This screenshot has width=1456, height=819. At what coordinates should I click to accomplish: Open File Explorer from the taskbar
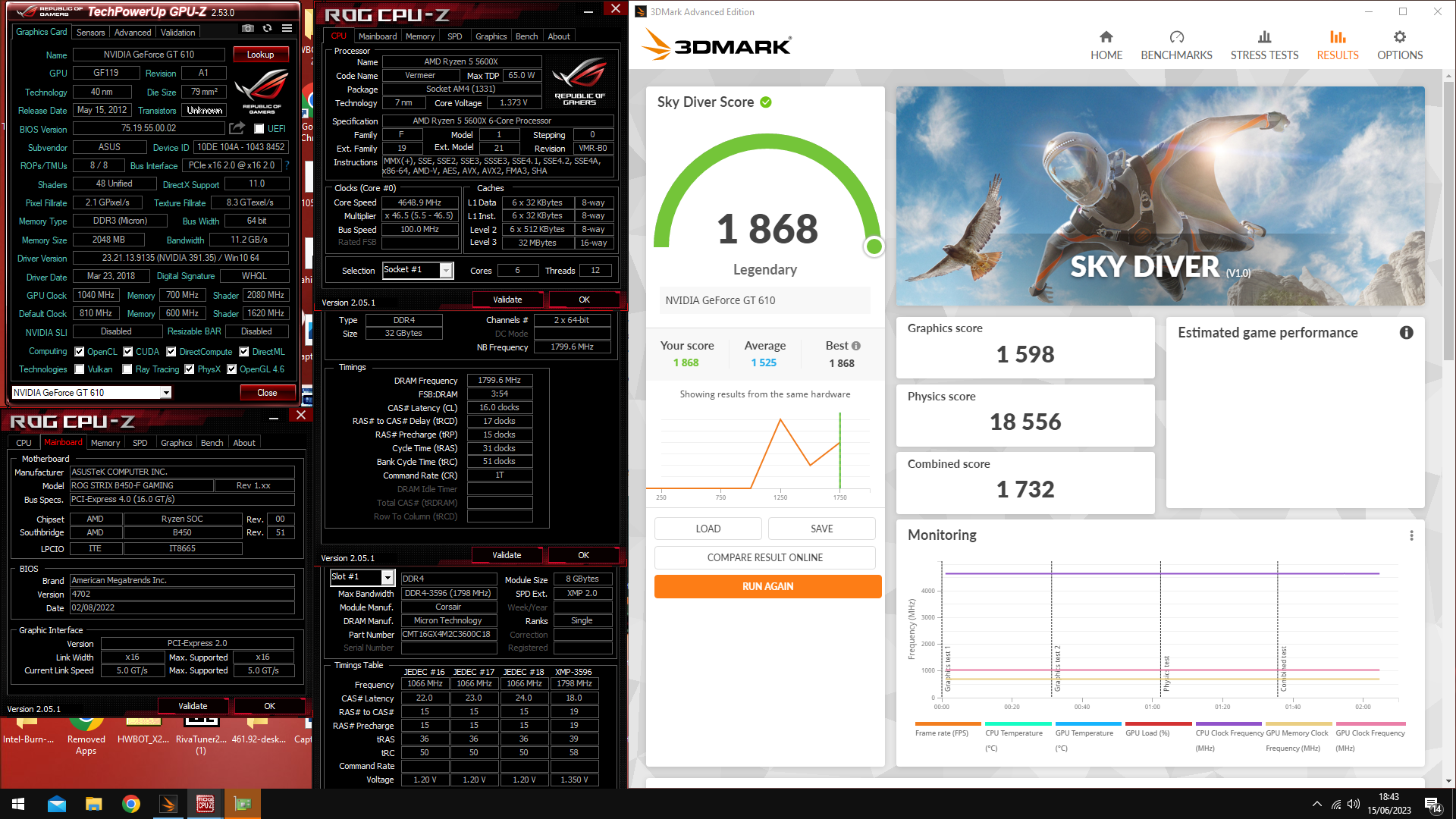coord(93,804)
